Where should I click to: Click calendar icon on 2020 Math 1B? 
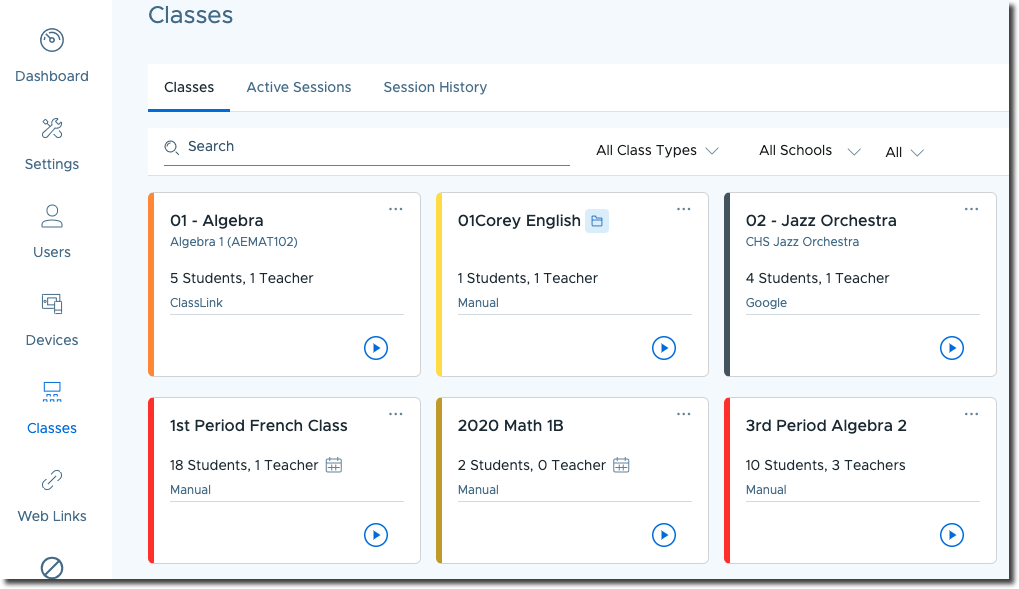point(621,465)
